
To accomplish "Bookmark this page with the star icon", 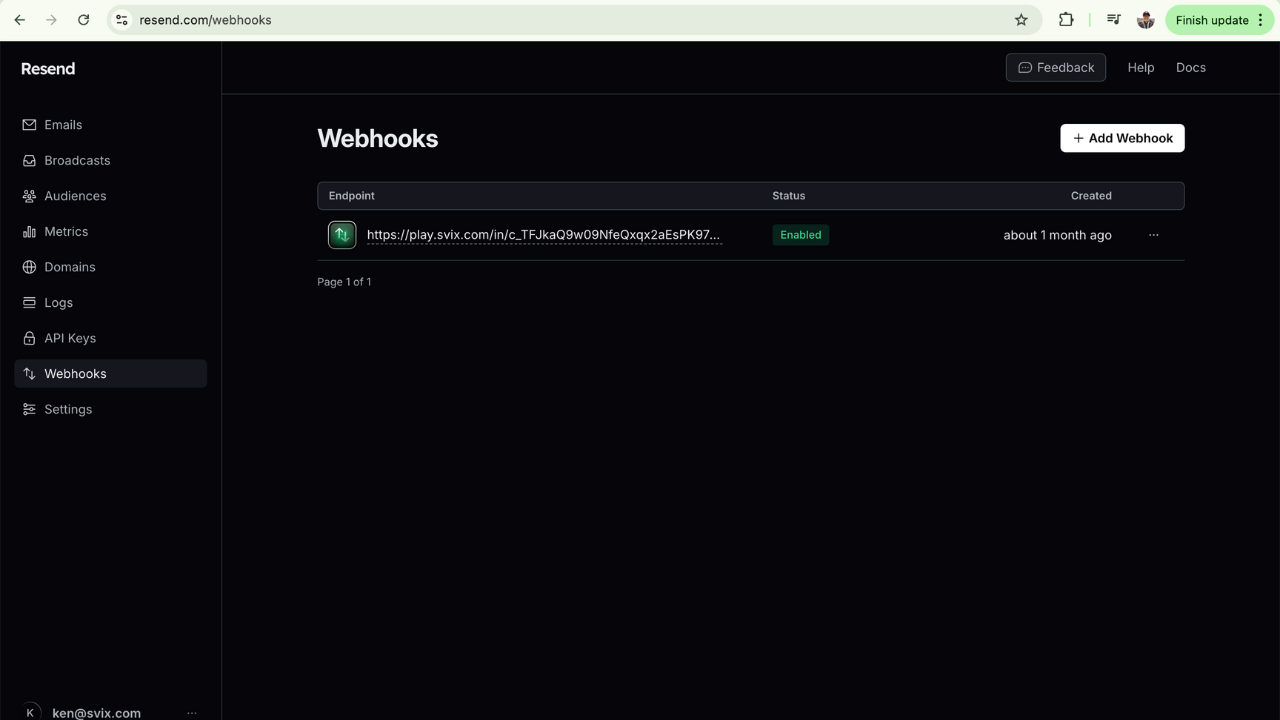I will pyautogui.click(x=1021, y=20).
